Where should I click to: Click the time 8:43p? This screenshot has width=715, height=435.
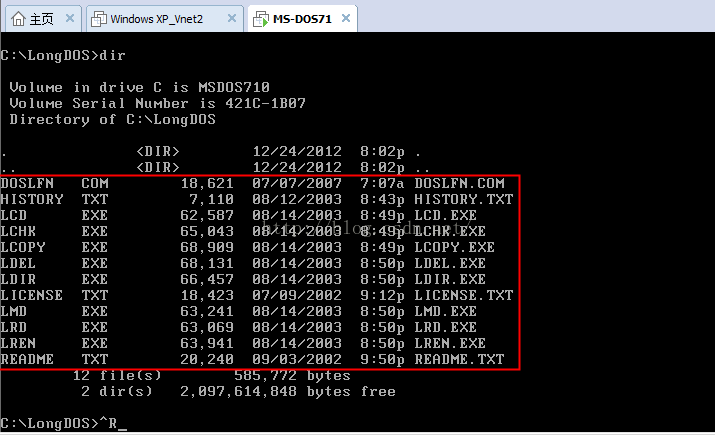pyautogui.click(x=382, y=199)
